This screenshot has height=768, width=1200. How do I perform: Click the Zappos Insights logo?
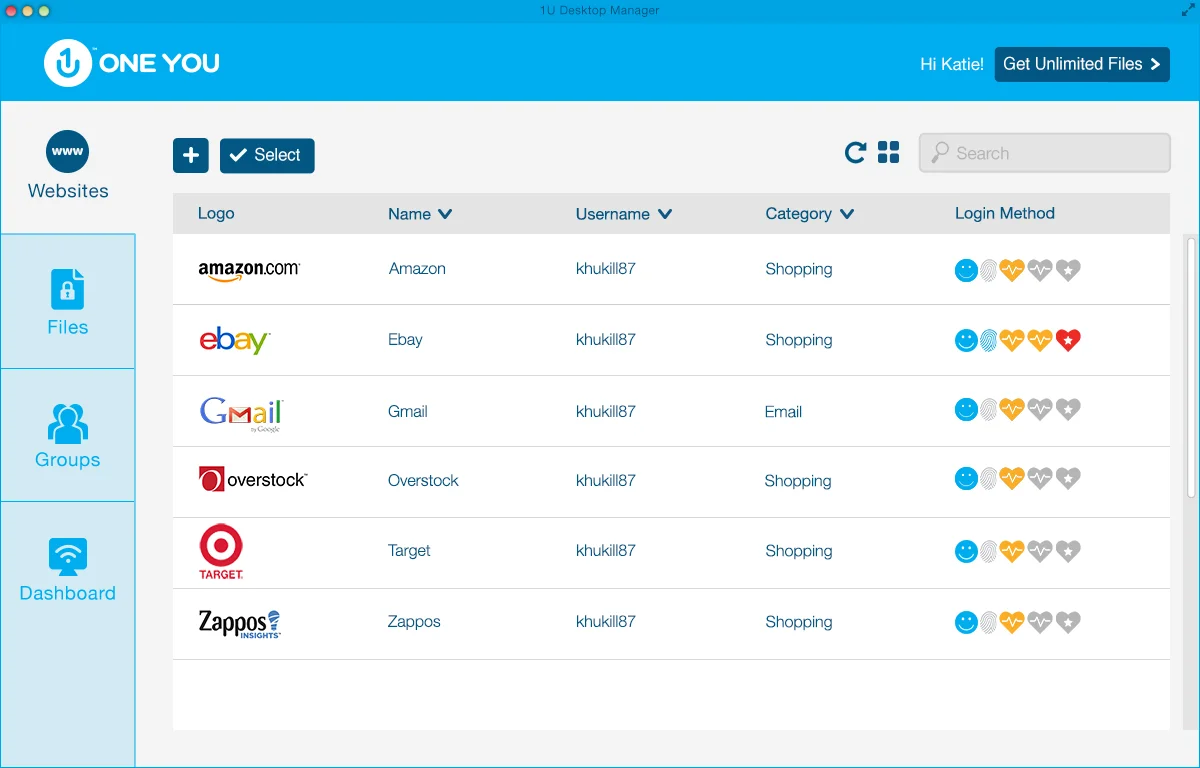[x=240, y=623]
